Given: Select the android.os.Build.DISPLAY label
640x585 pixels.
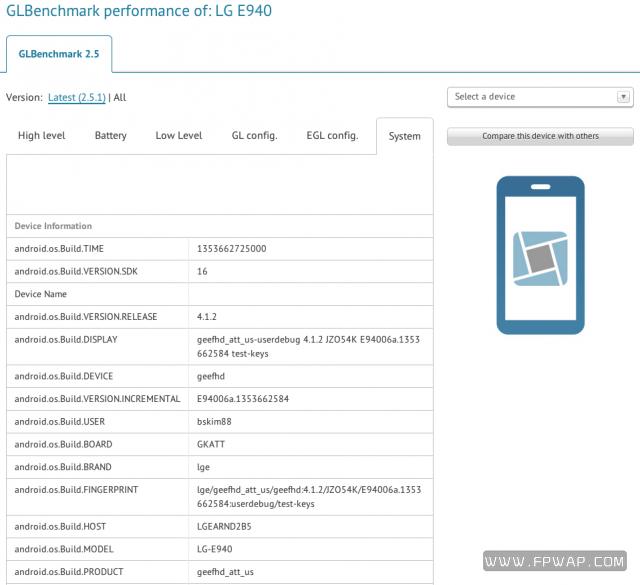Looking at the screenshot, I should (66, 340).
